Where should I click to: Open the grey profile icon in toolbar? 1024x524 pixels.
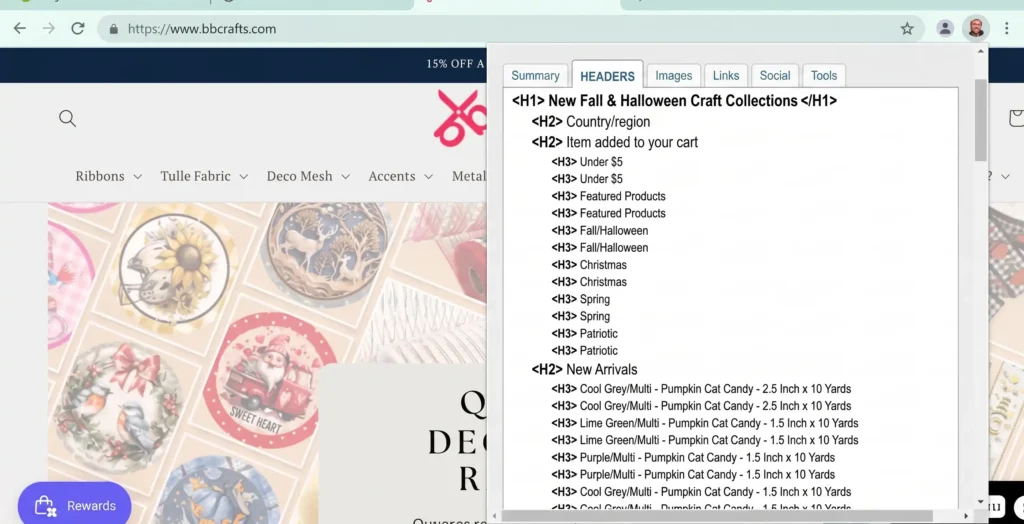pyautogui.click(x=945, y=28)
